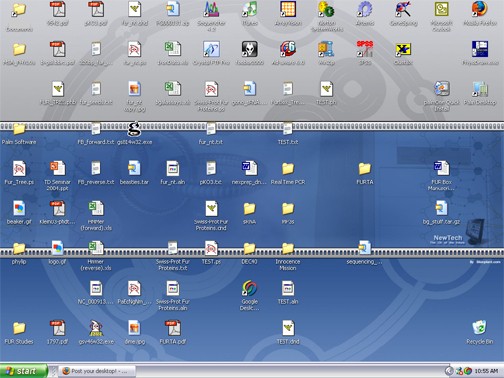This screenshot has height=378, width=504.
Task: Select Swiss-Prot Fur Proteins.txt file
Action: tap(173, 249)
